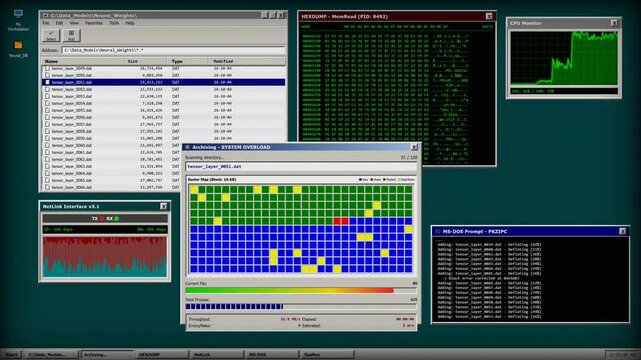Click the tensor_layer_0051.dat field in Archiving dialog
Image resolution: width=641 pixels, height=360 pixels.
point(301,167)
